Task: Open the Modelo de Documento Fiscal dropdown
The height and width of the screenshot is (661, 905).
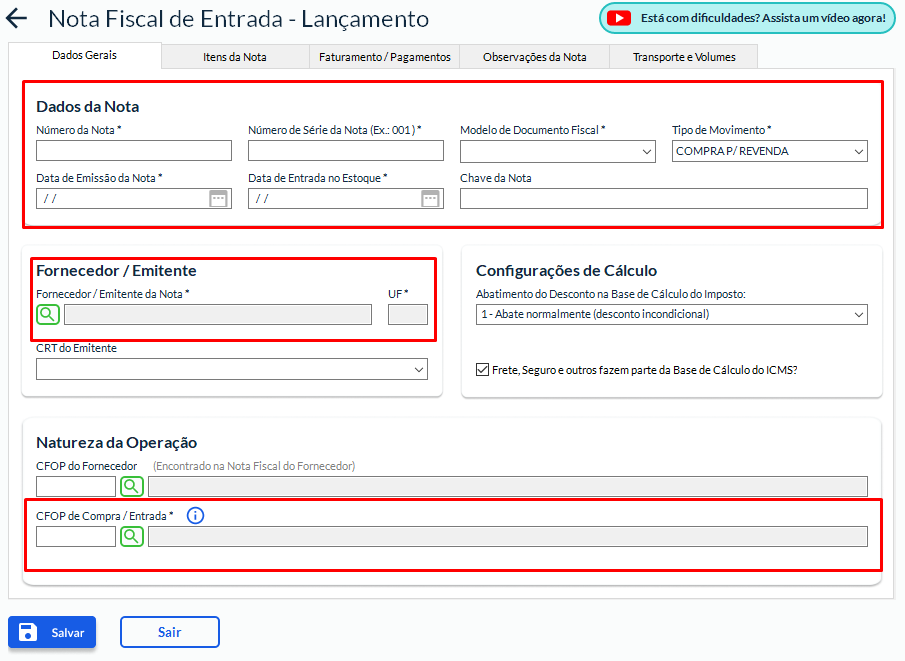Action: pyautogui.click(x=557, y=151)
